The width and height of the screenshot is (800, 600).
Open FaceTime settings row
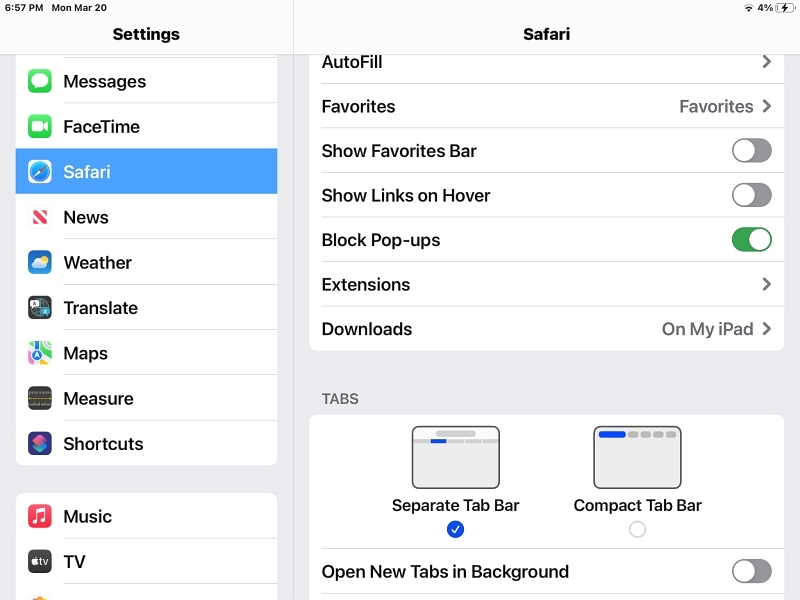[x=146, y=127]
